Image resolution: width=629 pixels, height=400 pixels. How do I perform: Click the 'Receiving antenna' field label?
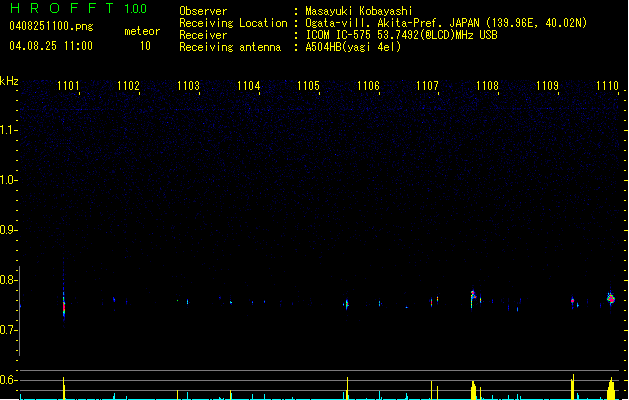tap(230, 47)
